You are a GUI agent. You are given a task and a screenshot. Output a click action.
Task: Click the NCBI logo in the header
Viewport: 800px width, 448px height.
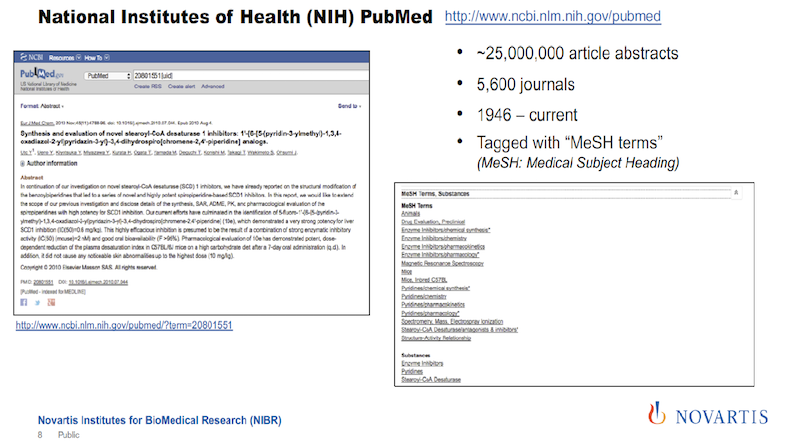coord(32,57)
